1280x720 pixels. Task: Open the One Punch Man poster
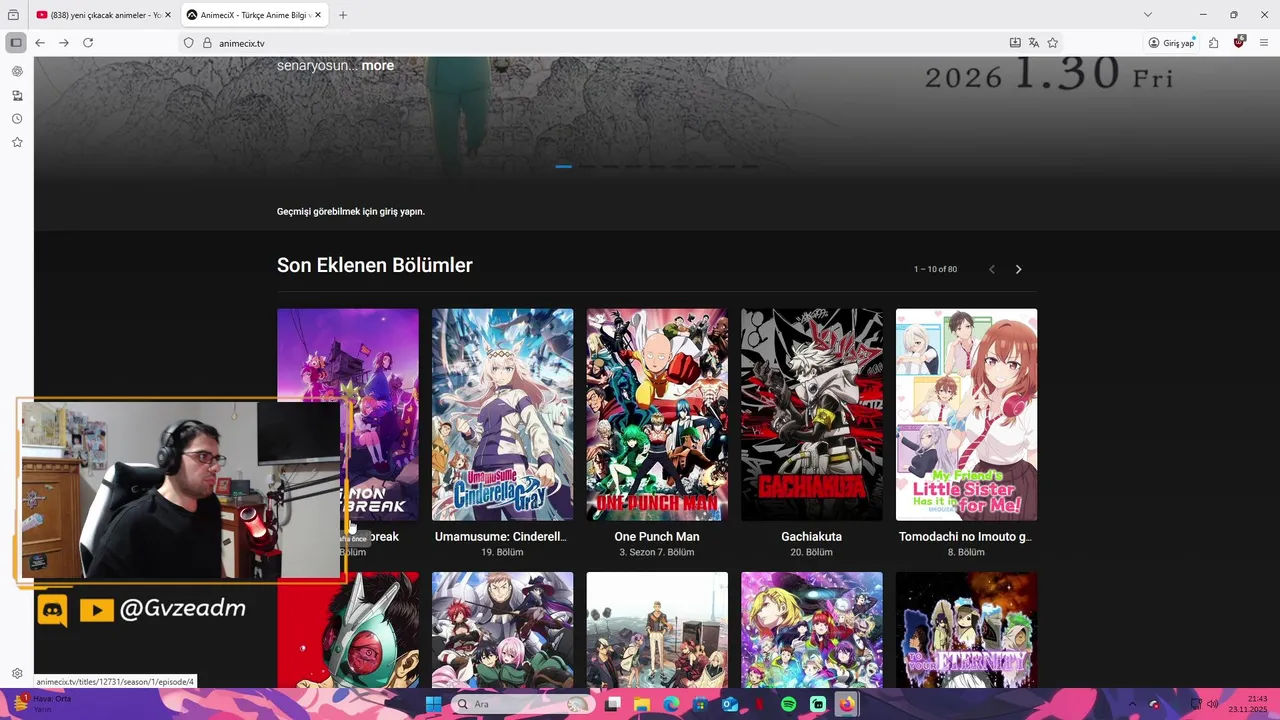[657, 414]
